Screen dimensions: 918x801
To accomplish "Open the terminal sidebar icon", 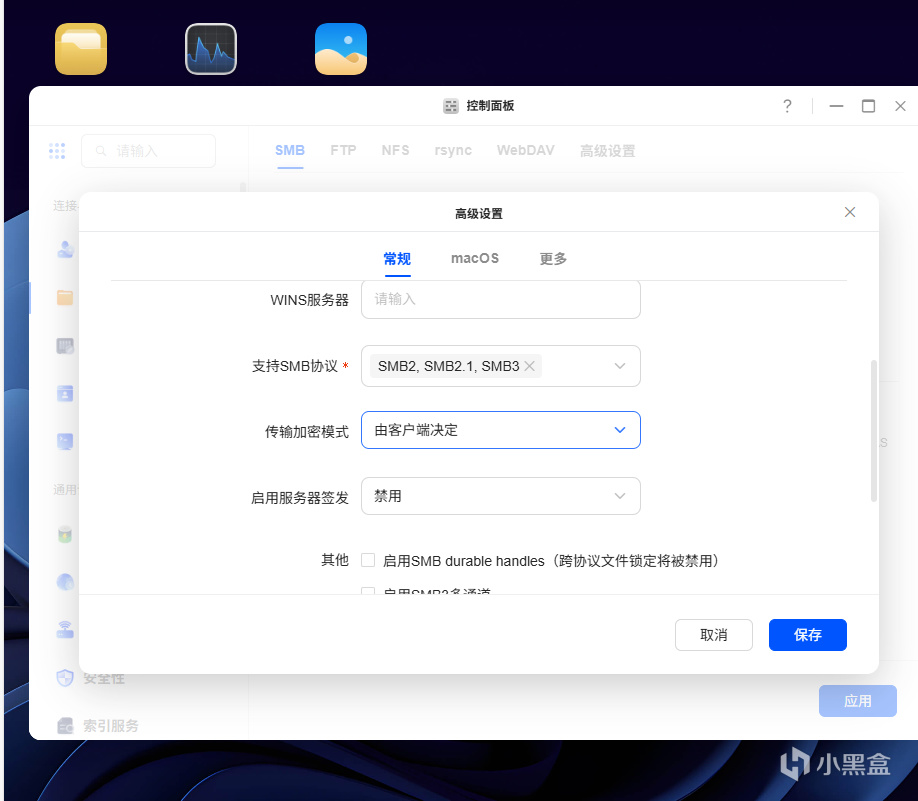I will point(65,441).
